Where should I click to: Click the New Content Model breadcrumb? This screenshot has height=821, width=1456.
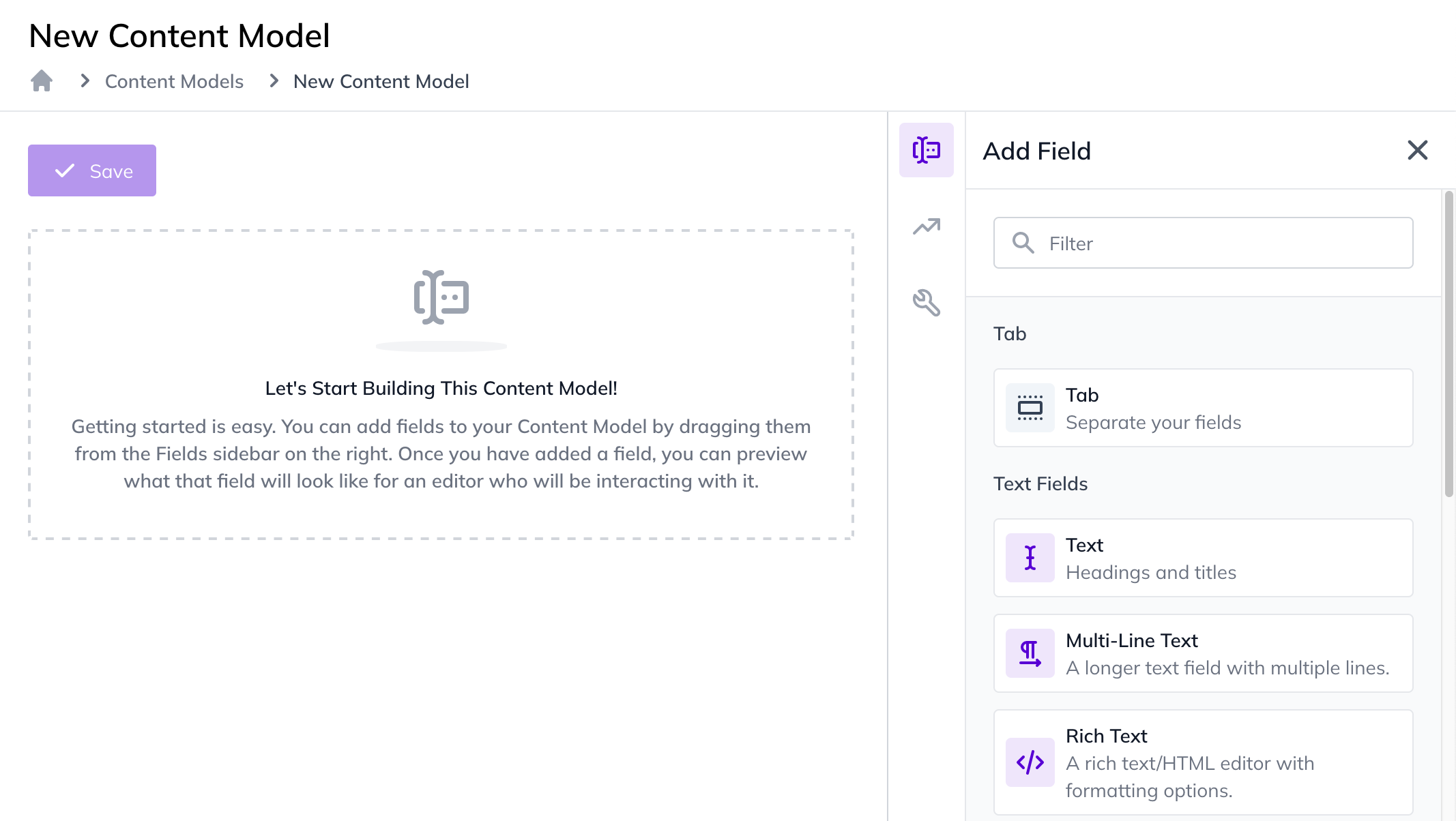[x=381, y=81]
